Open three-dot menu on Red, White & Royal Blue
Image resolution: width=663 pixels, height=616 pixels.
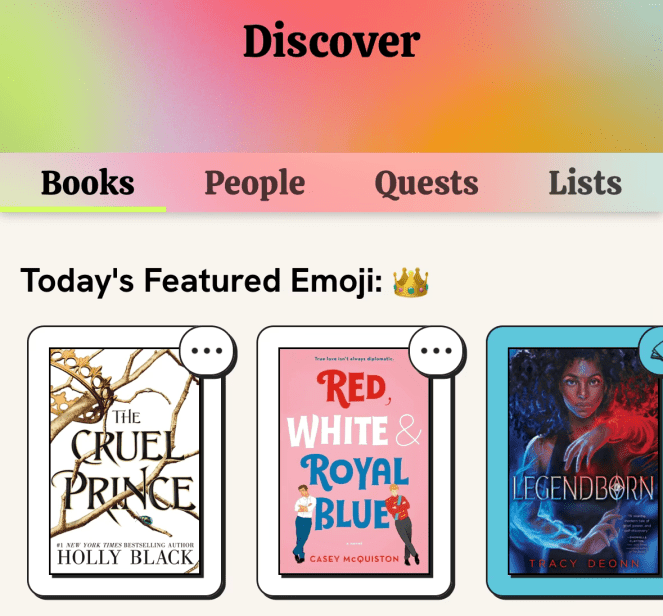tap(436, 350)
